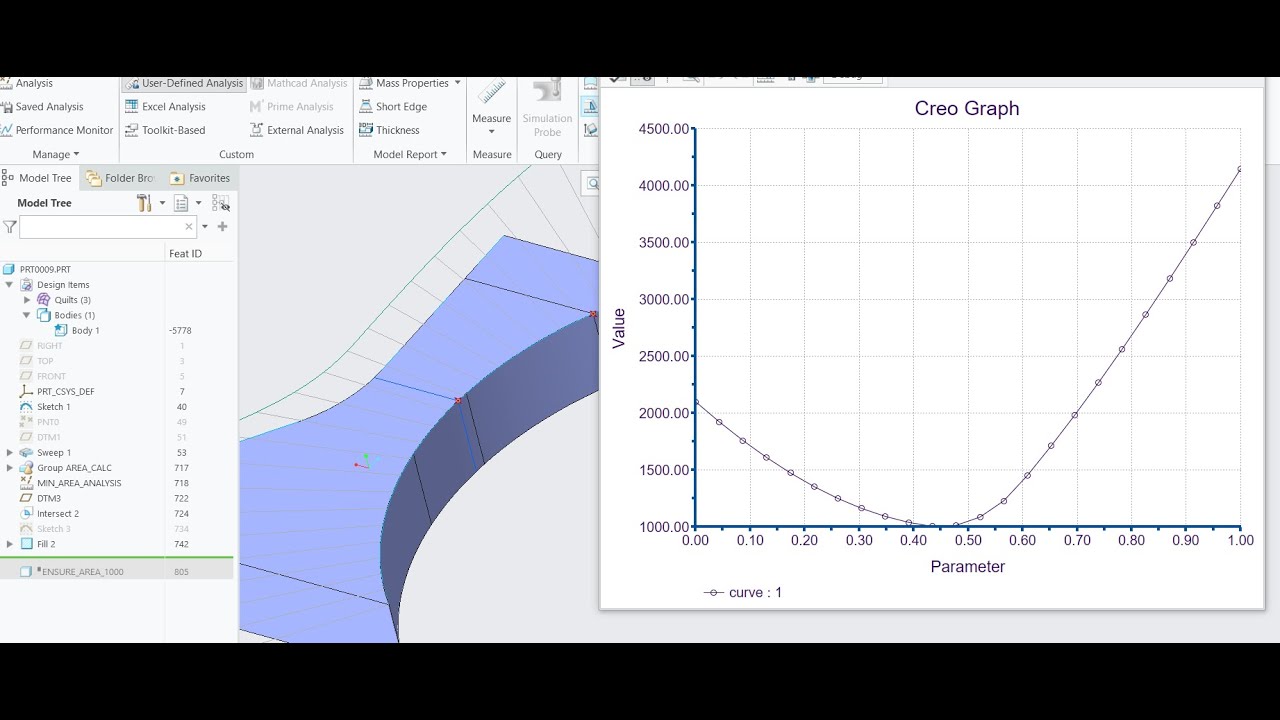Screen dimensions: 1280x720
Task: Select Body 1 in tree
Action: pyautogui.click(x=76, y=331)
